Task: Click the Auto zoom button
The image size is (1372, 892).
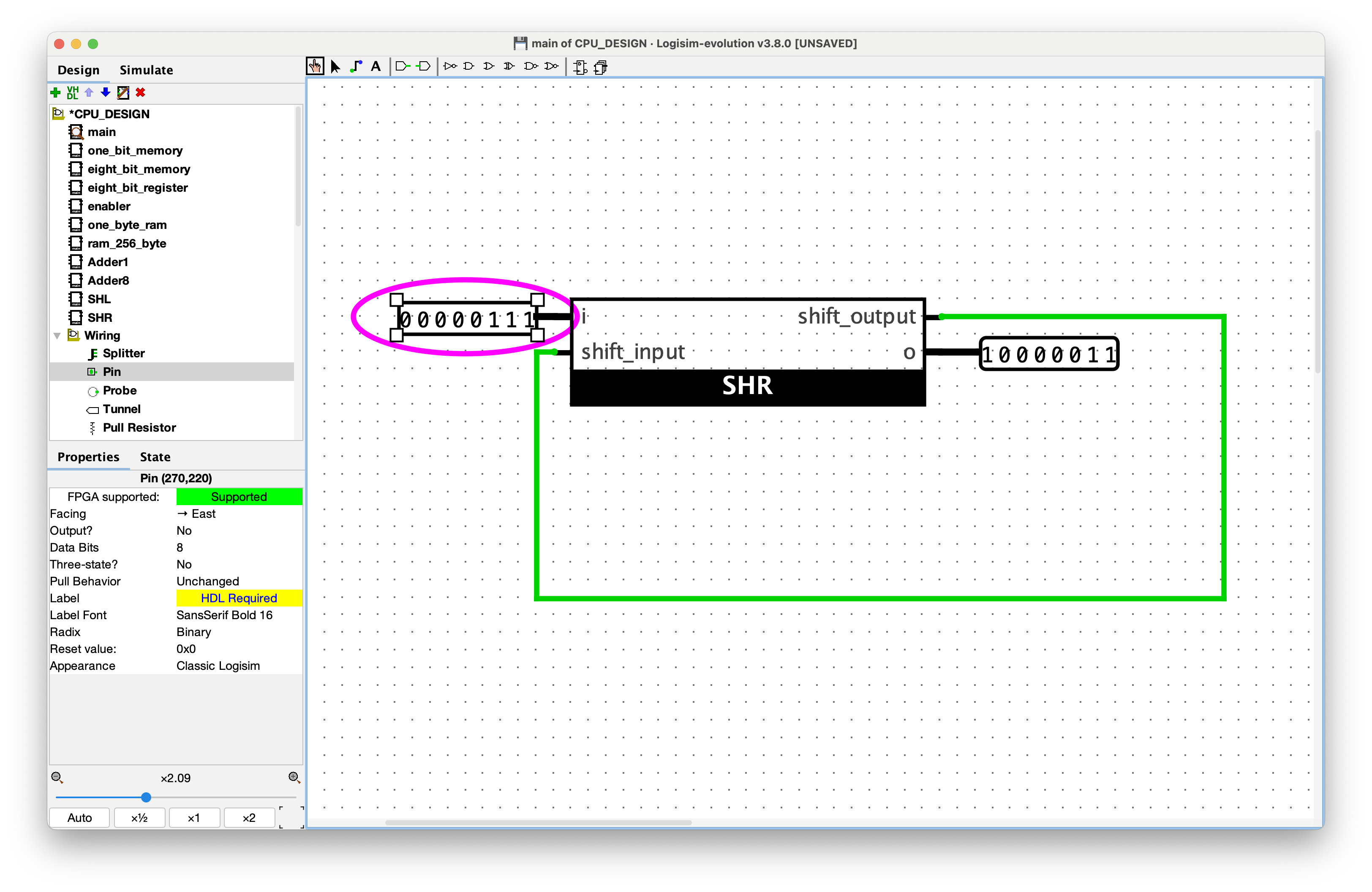Action: [79, 818]
